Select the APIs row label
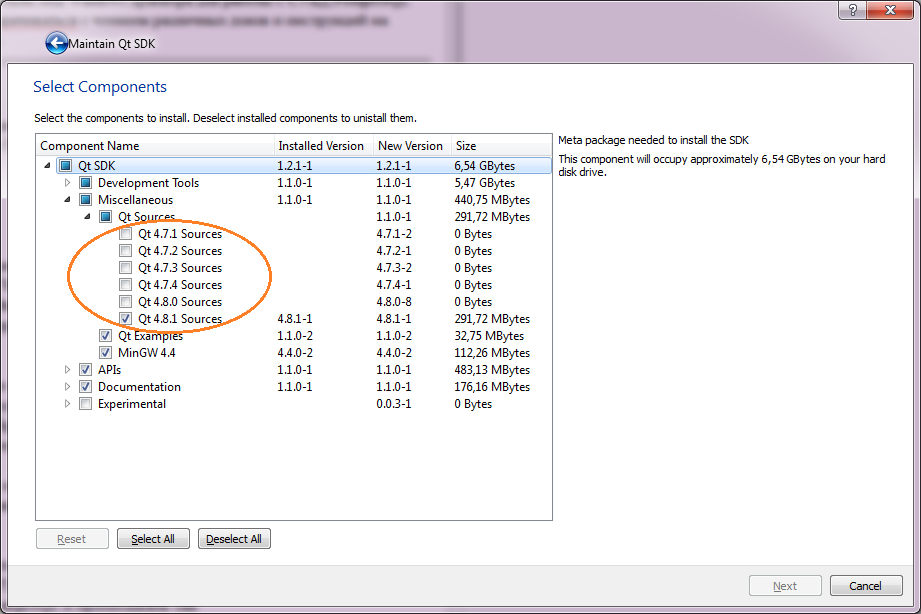The height and width of the screenshot is (614, 921). tap(110, 370)
